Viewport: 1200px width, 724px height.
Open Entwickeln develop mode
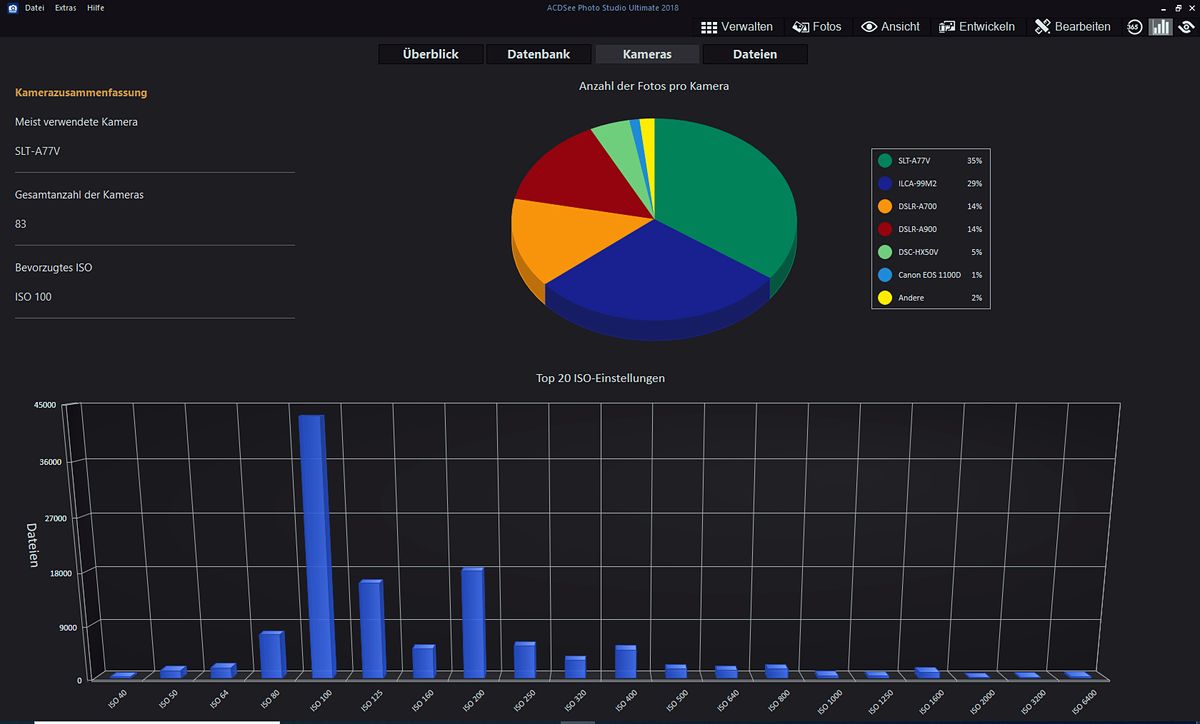pos(977,27)
